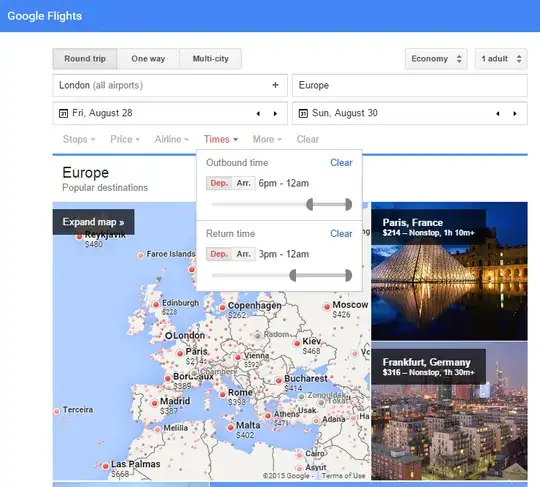
Task: Open the departure date calendar icon
Action: point(63,113)
